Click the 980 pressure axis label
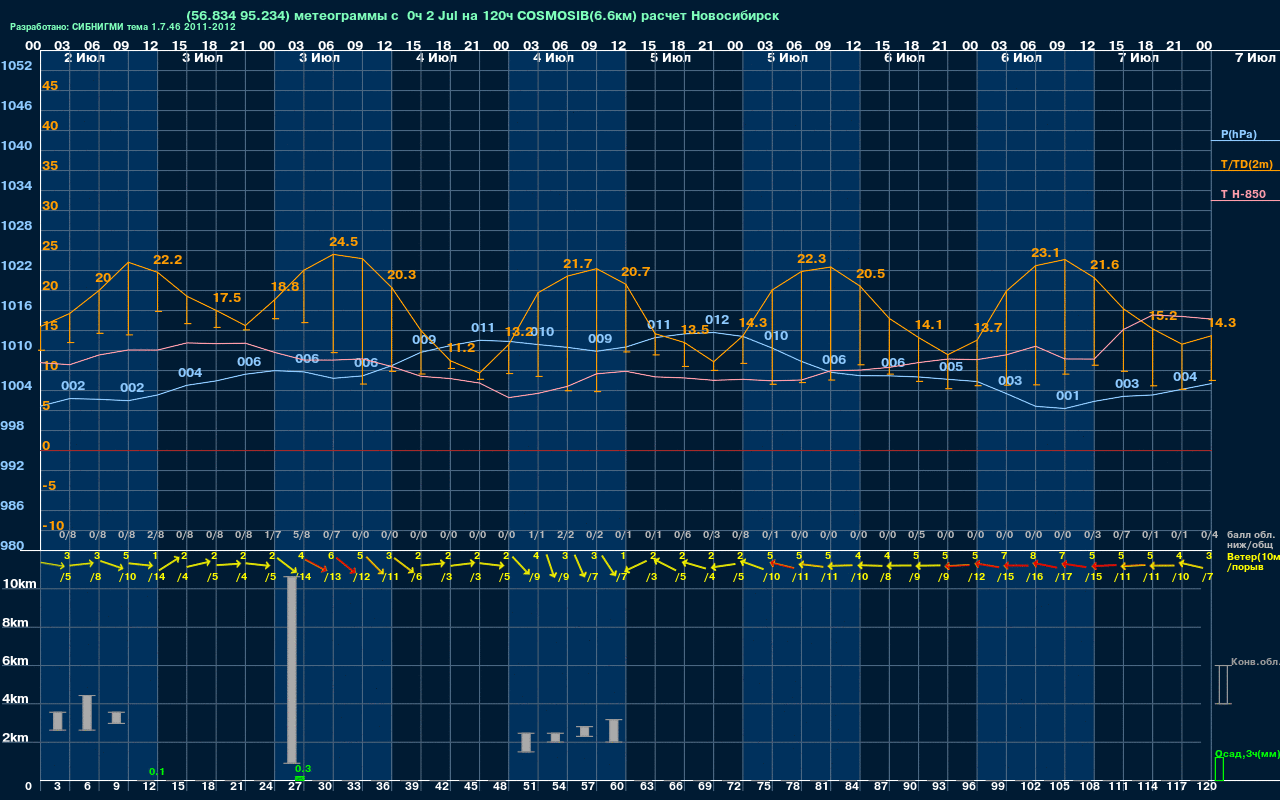 click(12, 546)
